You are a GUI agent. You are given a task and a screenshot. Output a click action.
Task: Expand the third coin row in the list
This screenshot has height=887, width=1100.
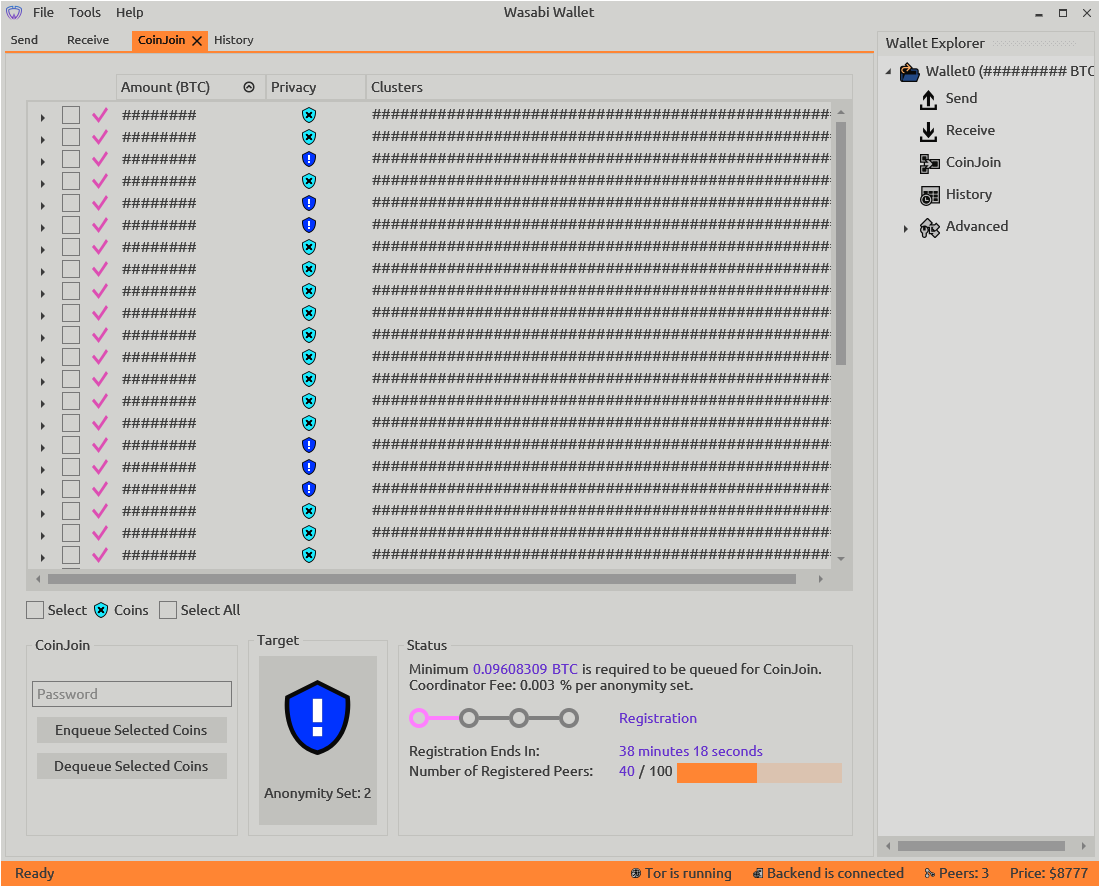tap(43, 161)
